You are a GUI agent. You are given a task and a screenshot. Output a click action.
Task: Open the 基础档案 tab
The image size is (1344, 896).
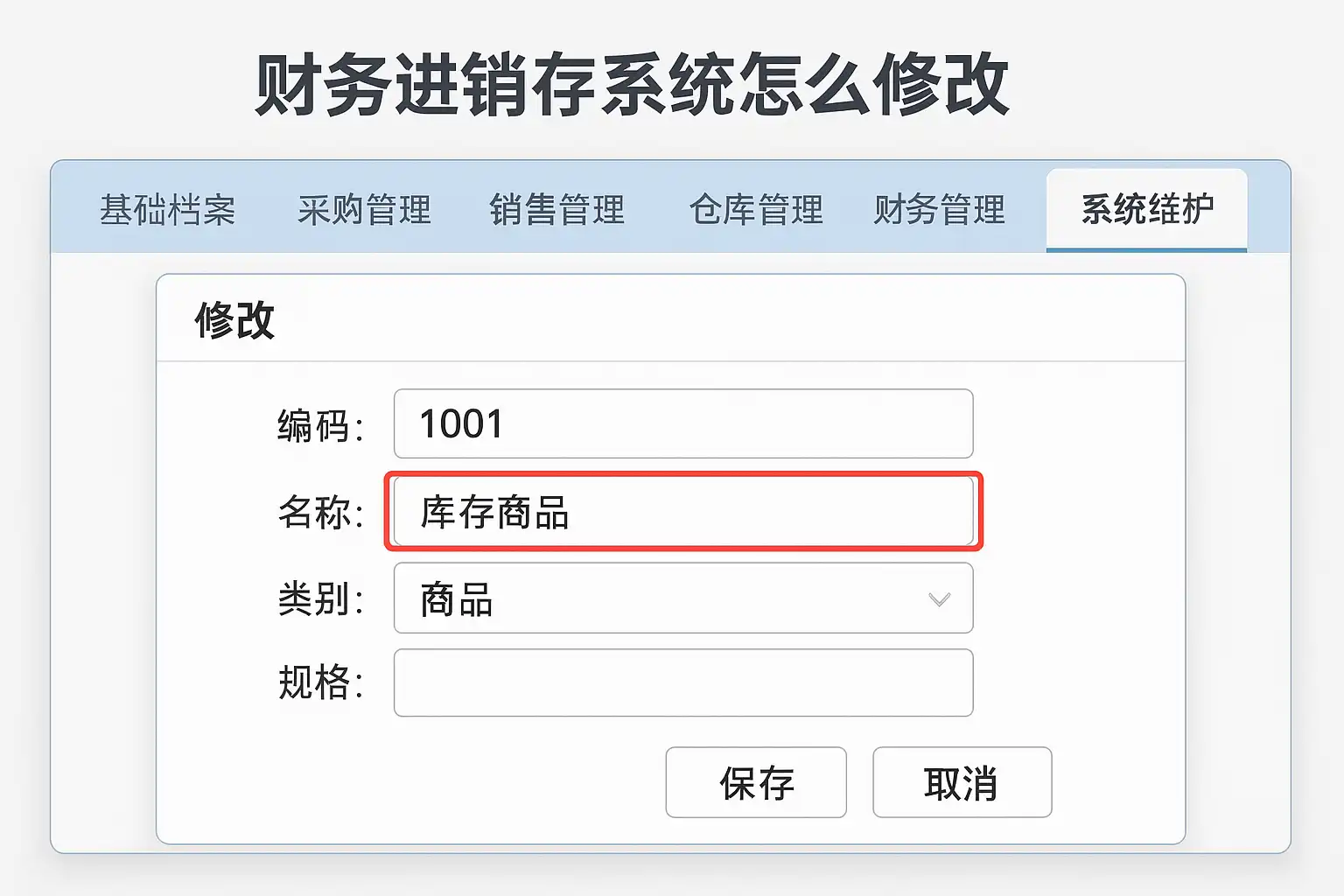[x=167, y=210]
